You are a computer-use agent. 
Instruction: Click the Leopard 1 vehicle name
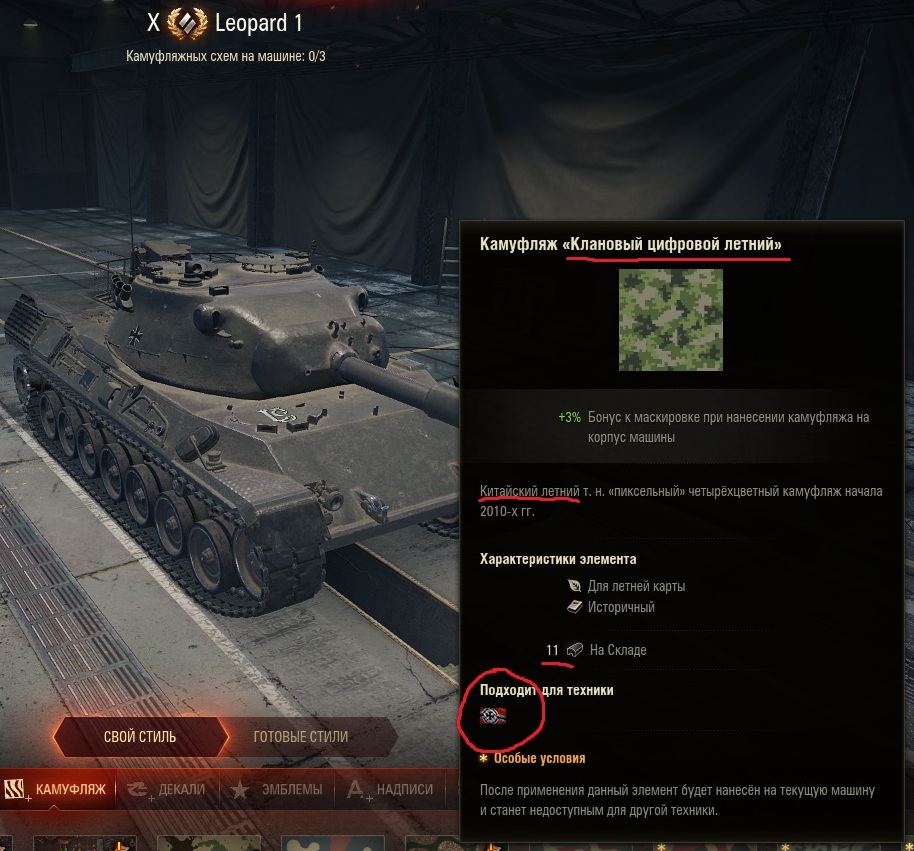pos(259,23)
